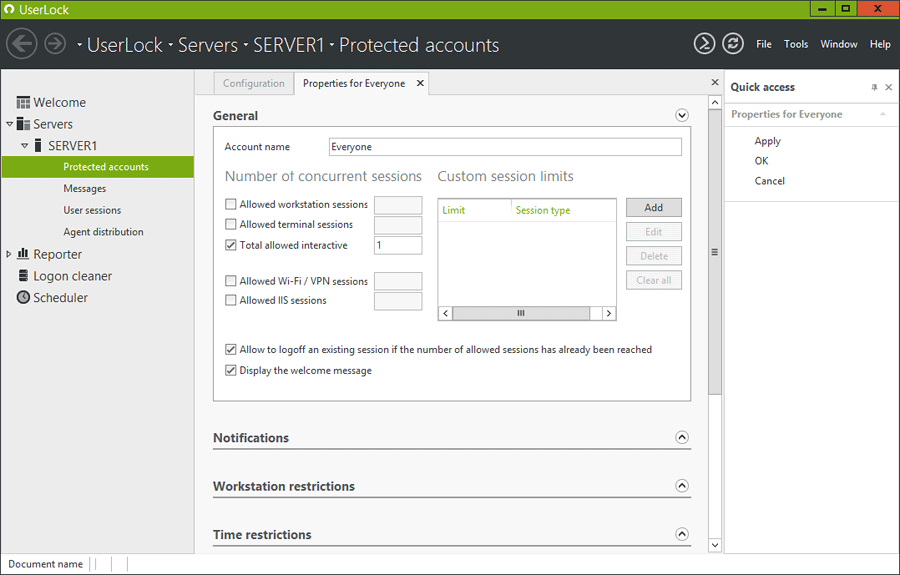Click the back navigation arrow icon
The image size is (900, 575).
point(22,44)
